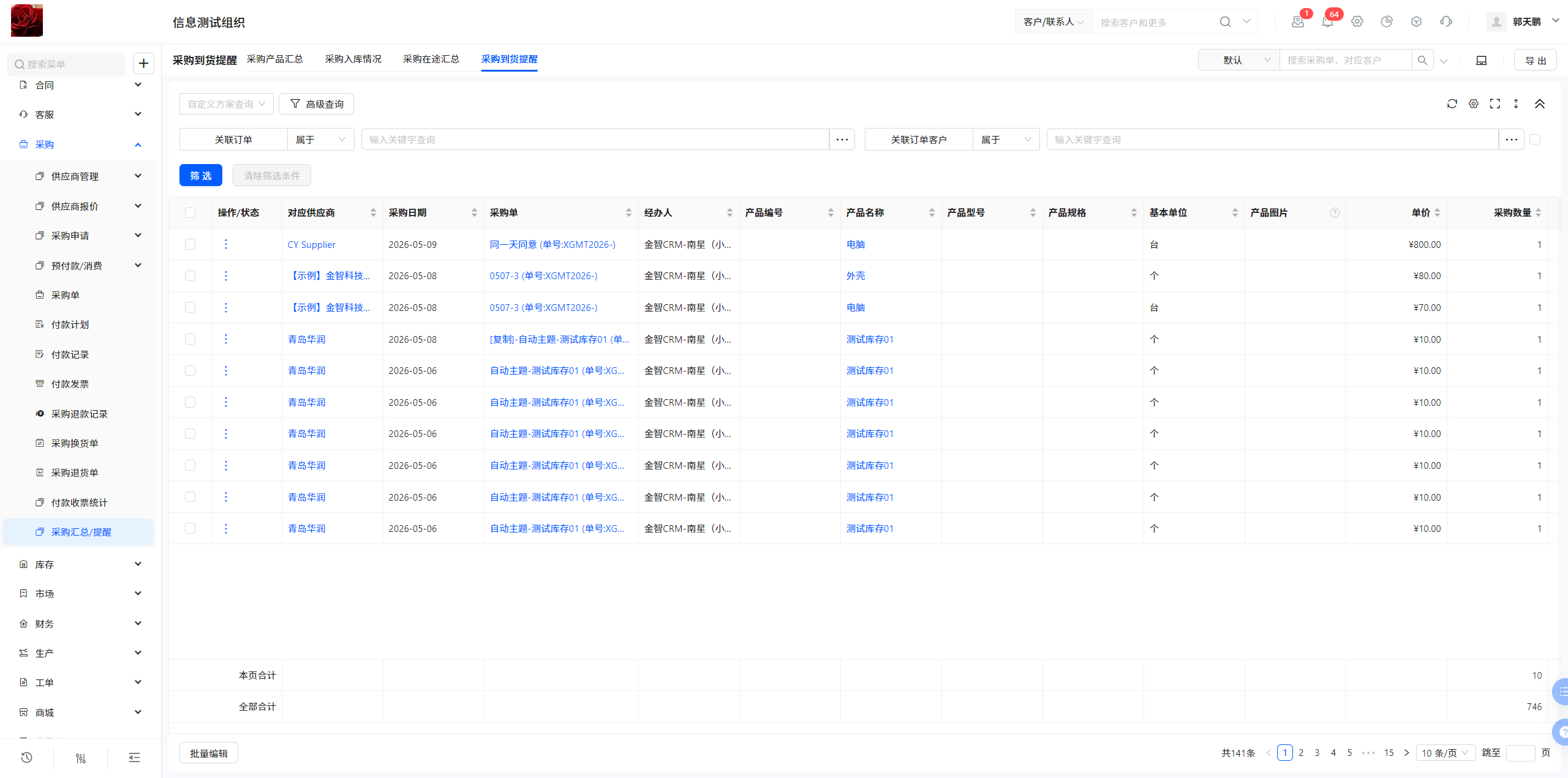The image size is (1568, 778).
Task: Check the select-all checkbox in table header
Action: 190,212
